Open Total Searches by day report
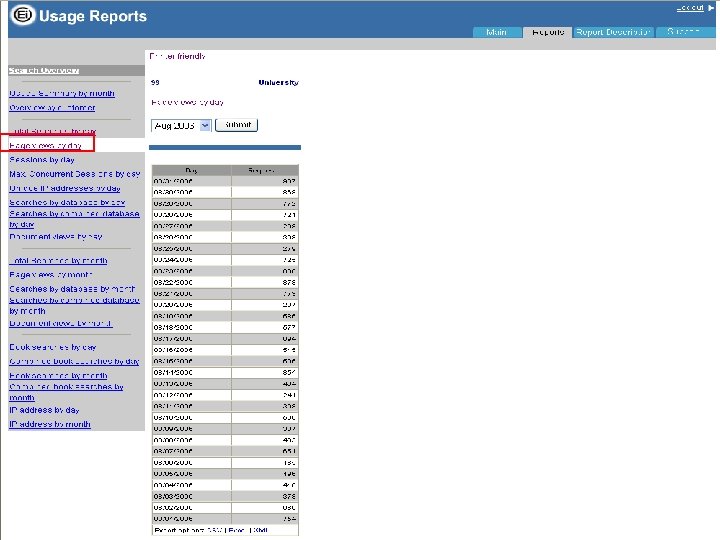The image size is (720, 540). pyautogui.click(x=53, y=131)
